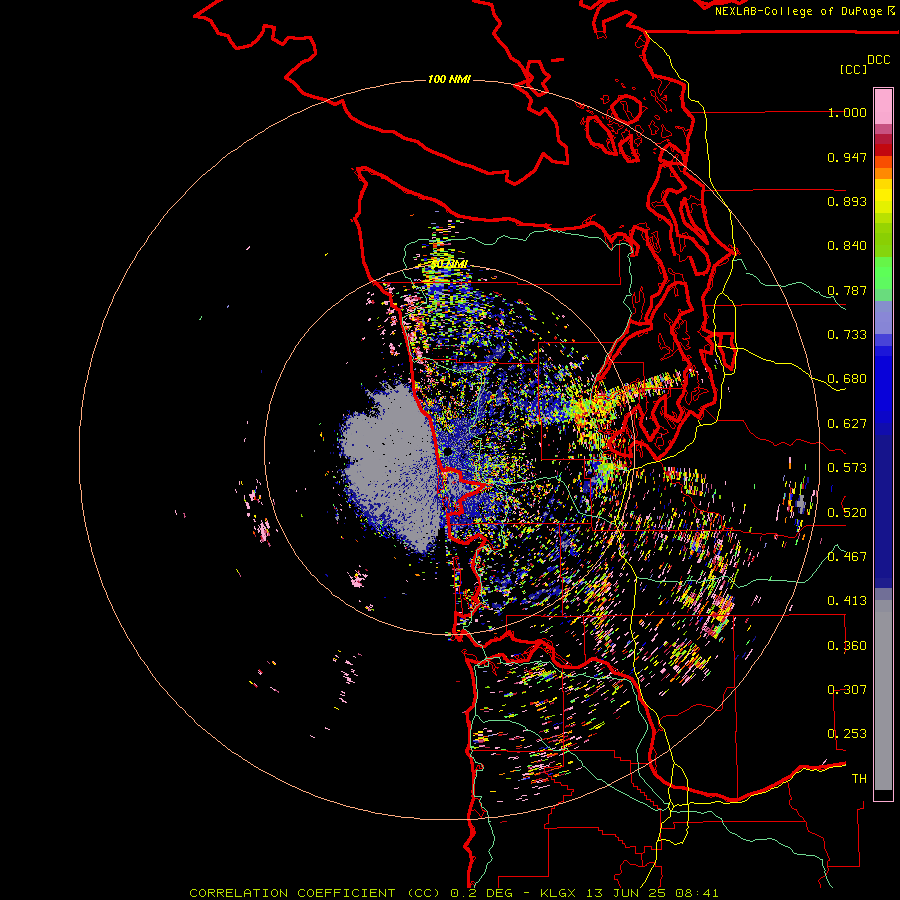Click the 0.680 legend value
The image size is (900, 900).
pos(847,379)
